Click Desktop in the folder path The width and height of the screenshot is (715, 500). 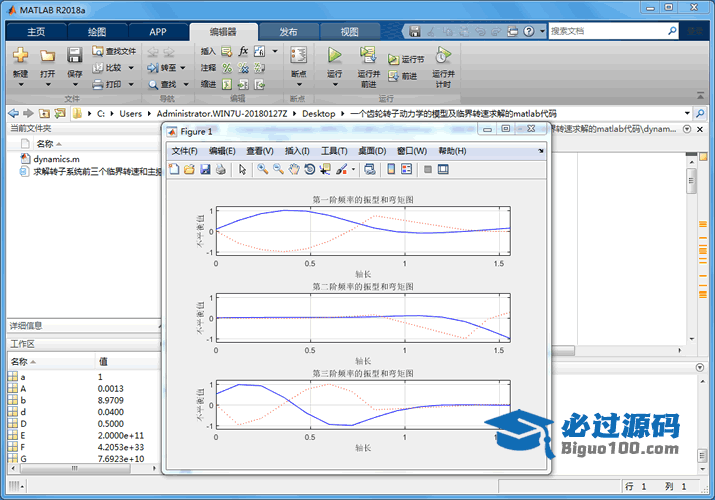click(x=319, y=113)
